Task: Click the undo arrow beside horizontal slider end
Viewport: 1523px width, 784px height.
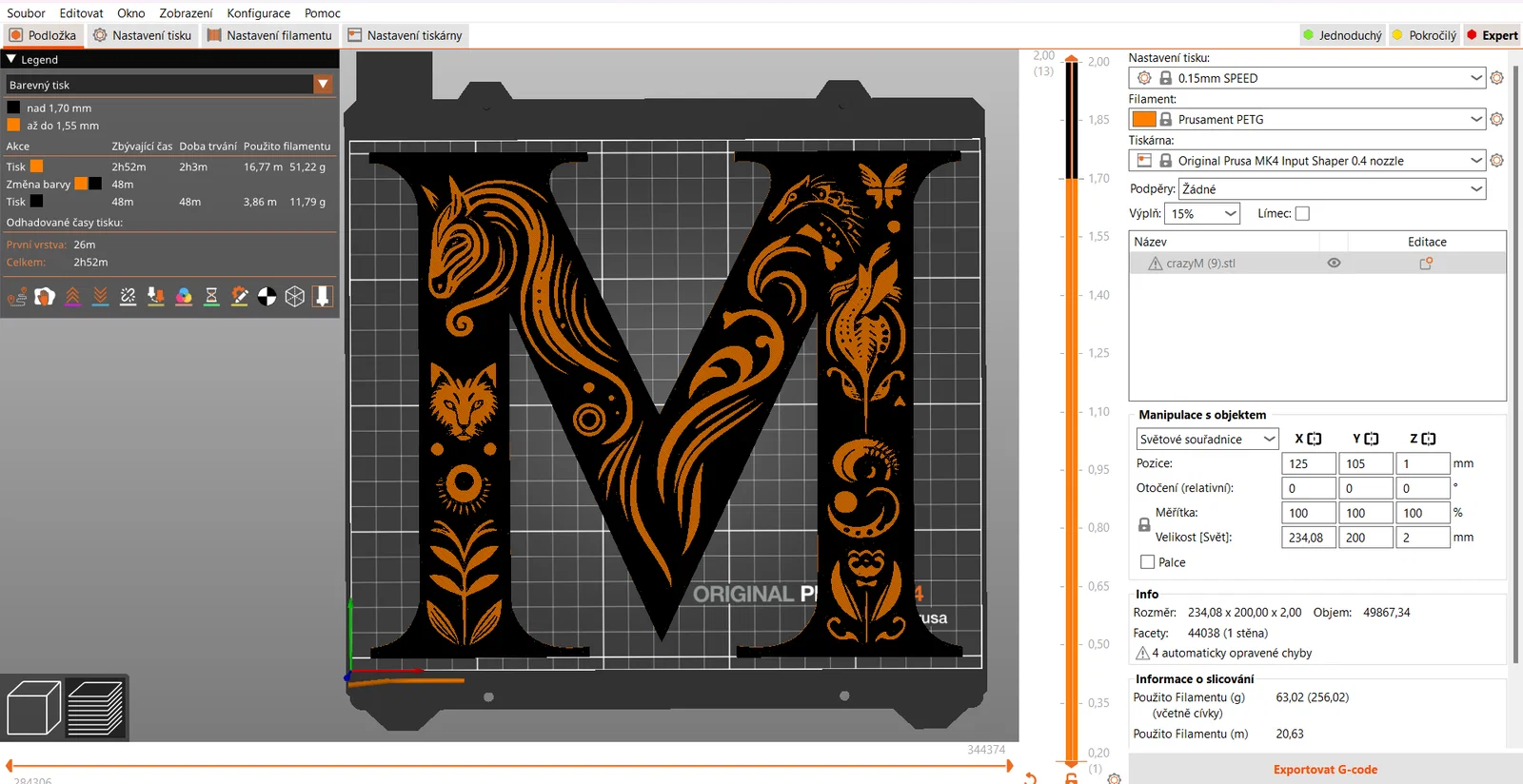Action: (1031, 778)
